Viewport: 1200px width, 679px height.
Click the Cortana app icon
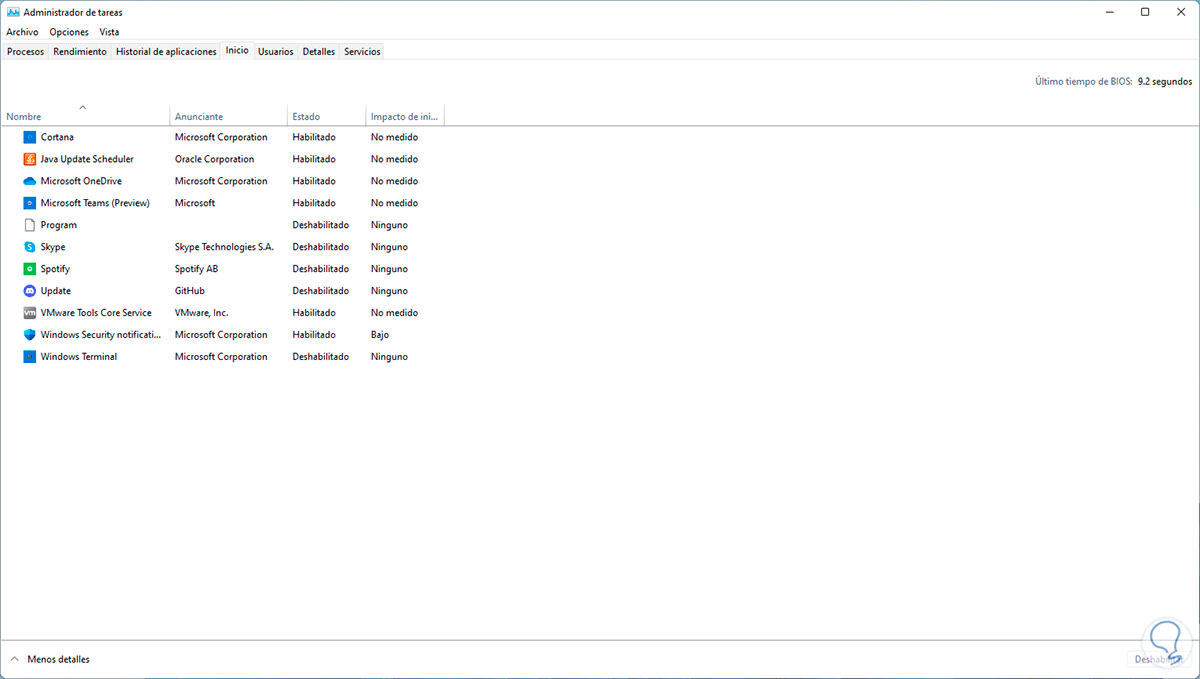pos(29,137)
